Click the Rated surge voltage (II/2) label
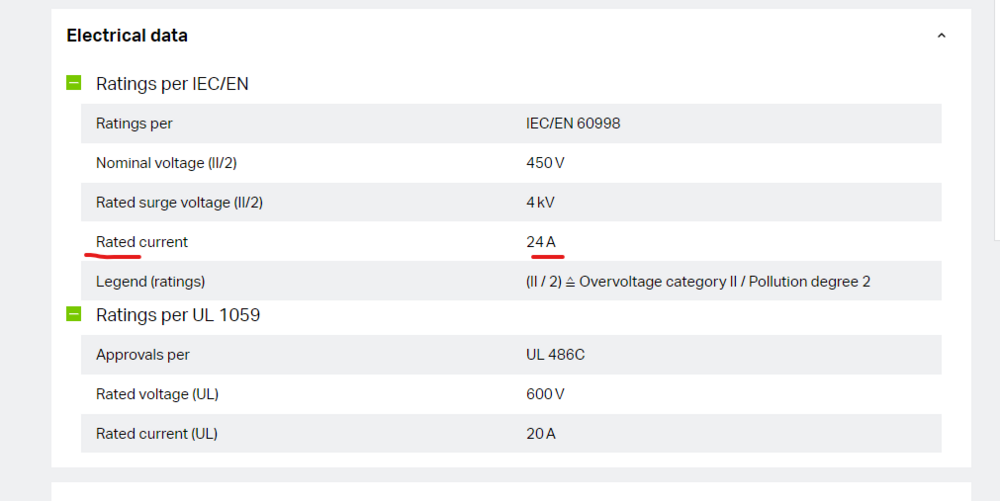 [179, 202]
